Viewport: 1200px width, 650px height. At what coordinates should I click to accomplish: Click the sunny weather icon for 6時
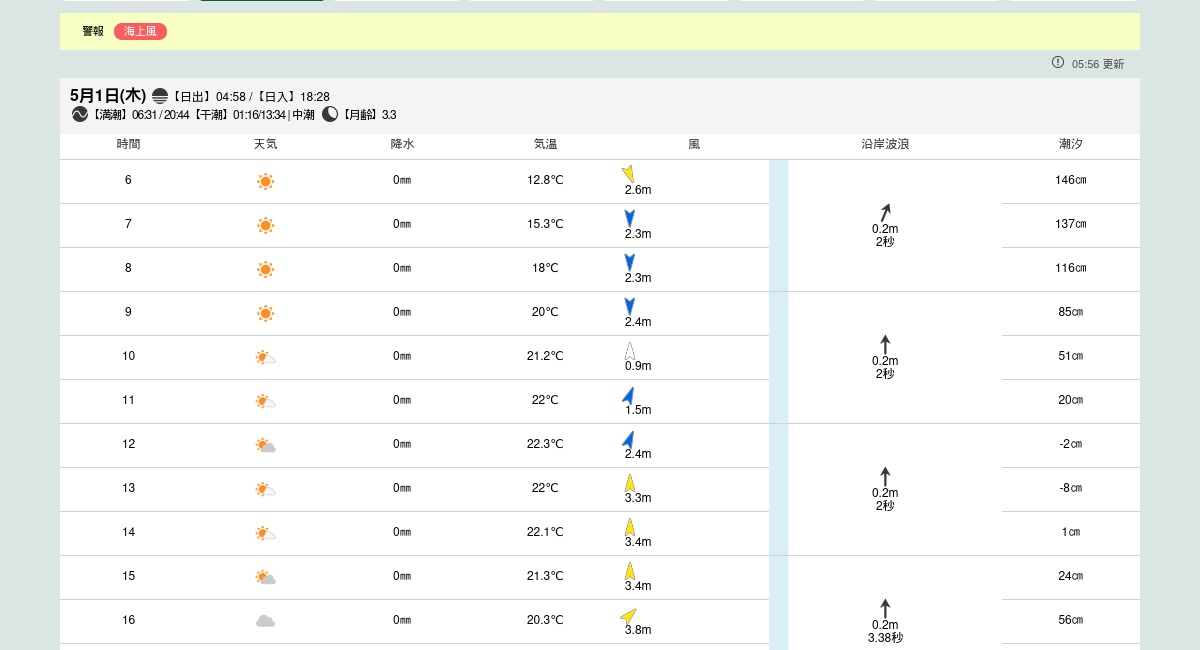(x=265, y=181)
